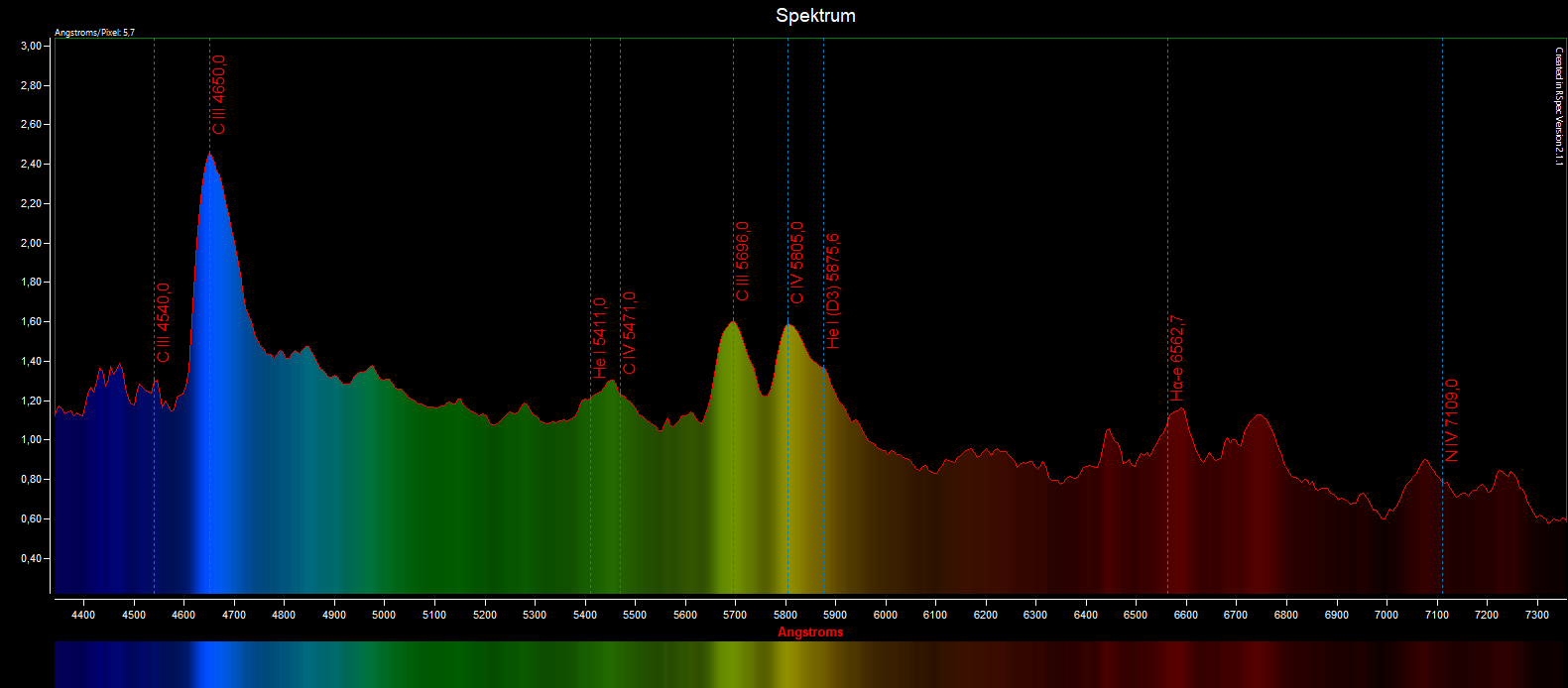
Task: Select x-axis tick label "5900"
Action: tap(835, 615)
